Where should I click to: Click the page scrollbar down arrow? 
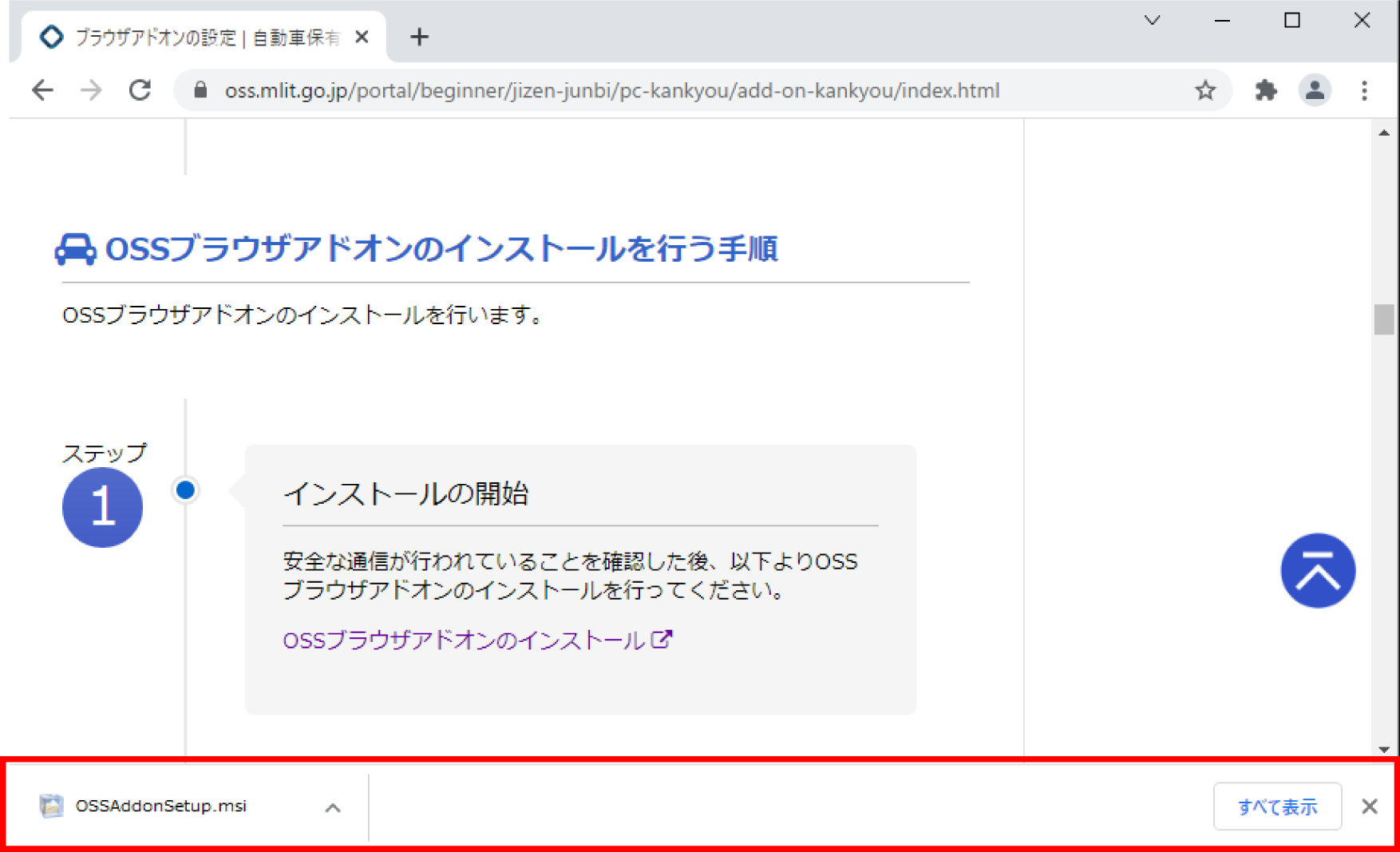coord(1384,749)
